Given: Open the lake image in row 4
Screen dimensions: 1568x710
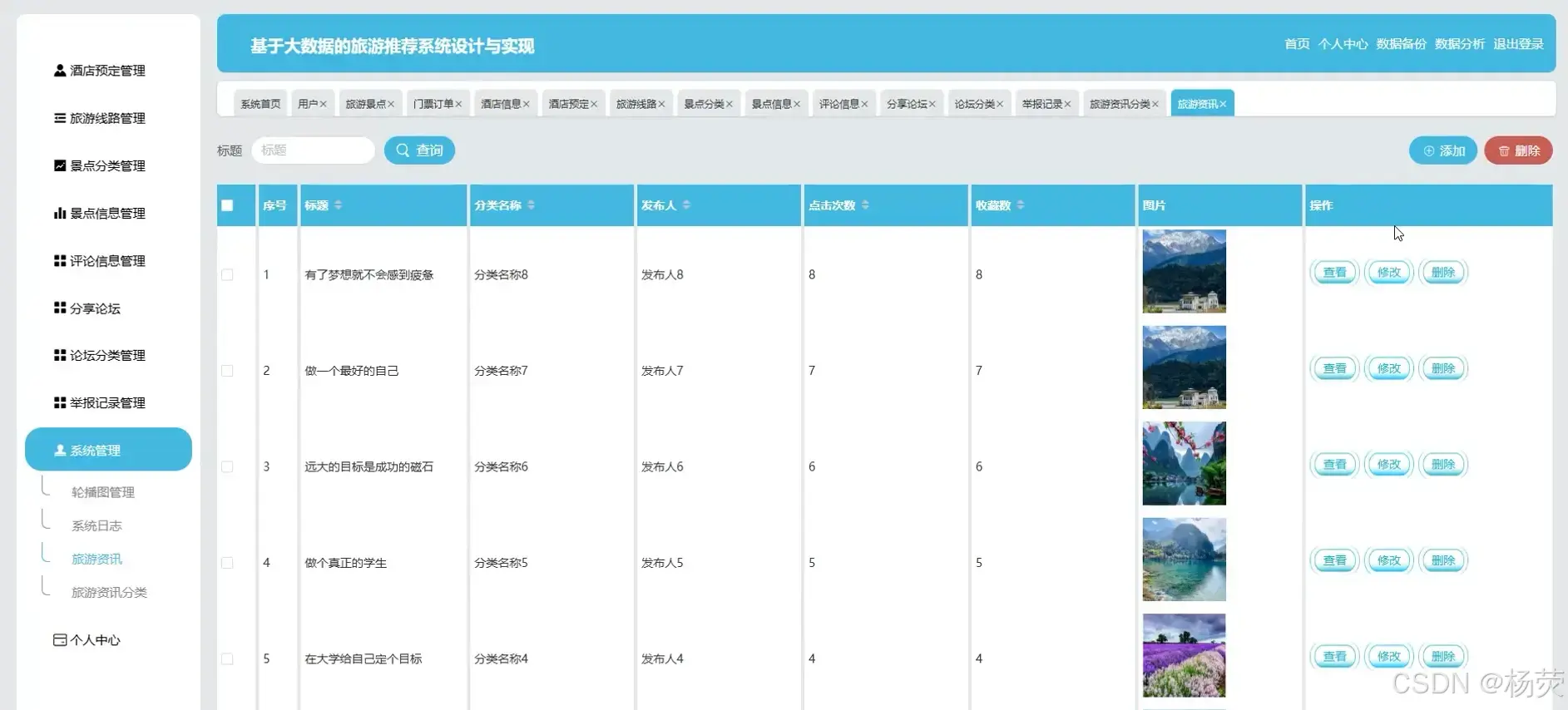Looking at the screenshot, I should pyautogui.click(x=1184, y=560).
